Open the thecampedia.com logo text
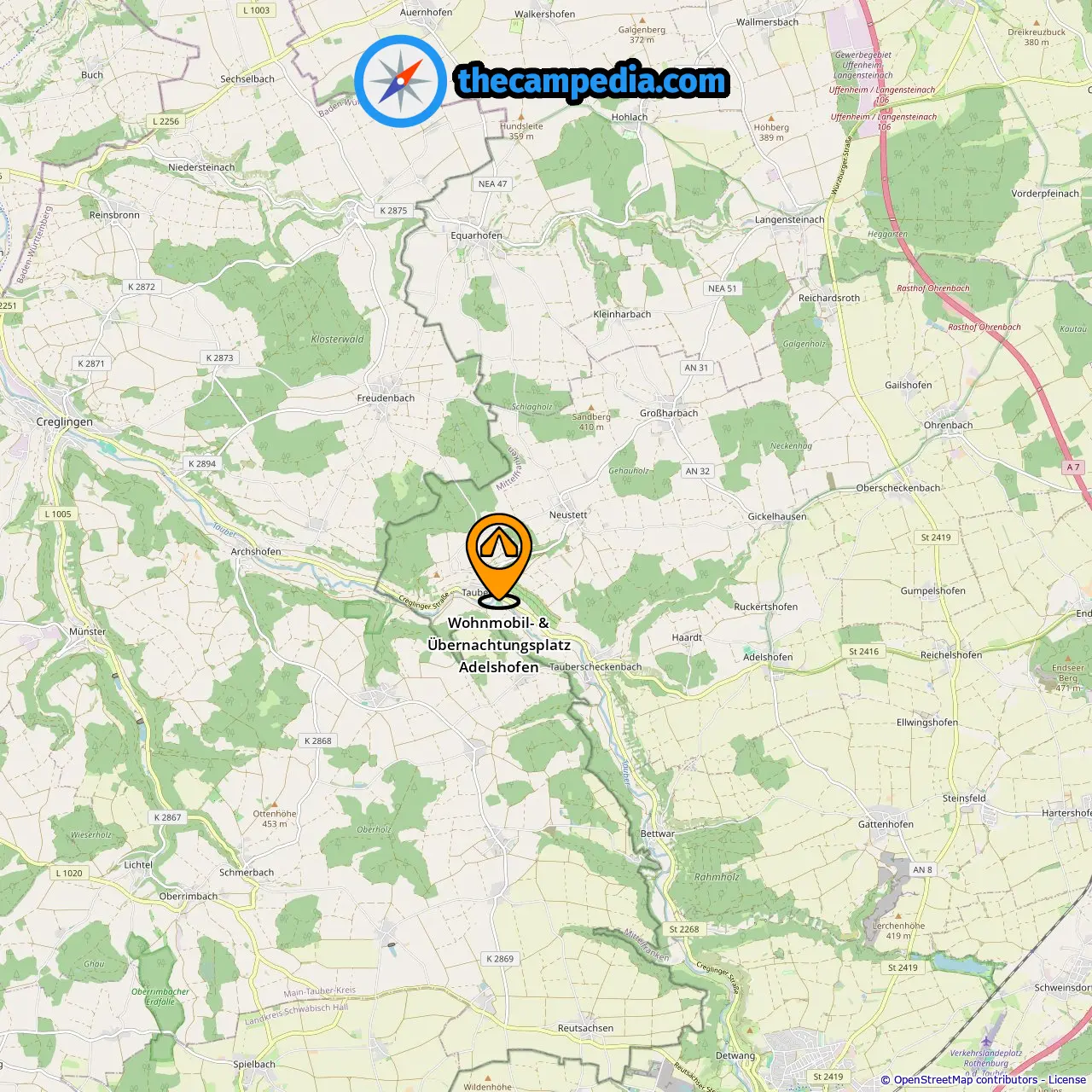1092x1092 pixels. point(592,82)
